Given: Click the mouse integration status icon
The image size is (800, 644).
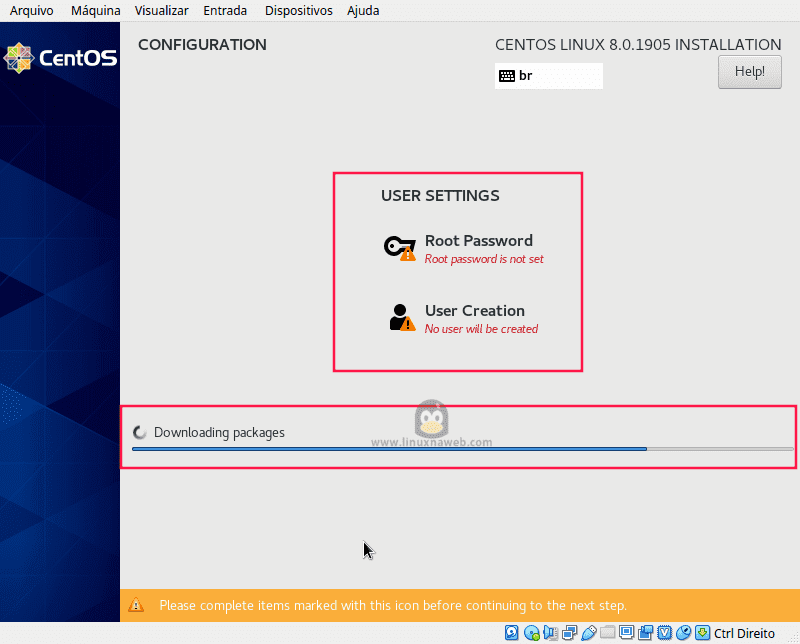Looking at the screenshot, I should pos(683,633).
